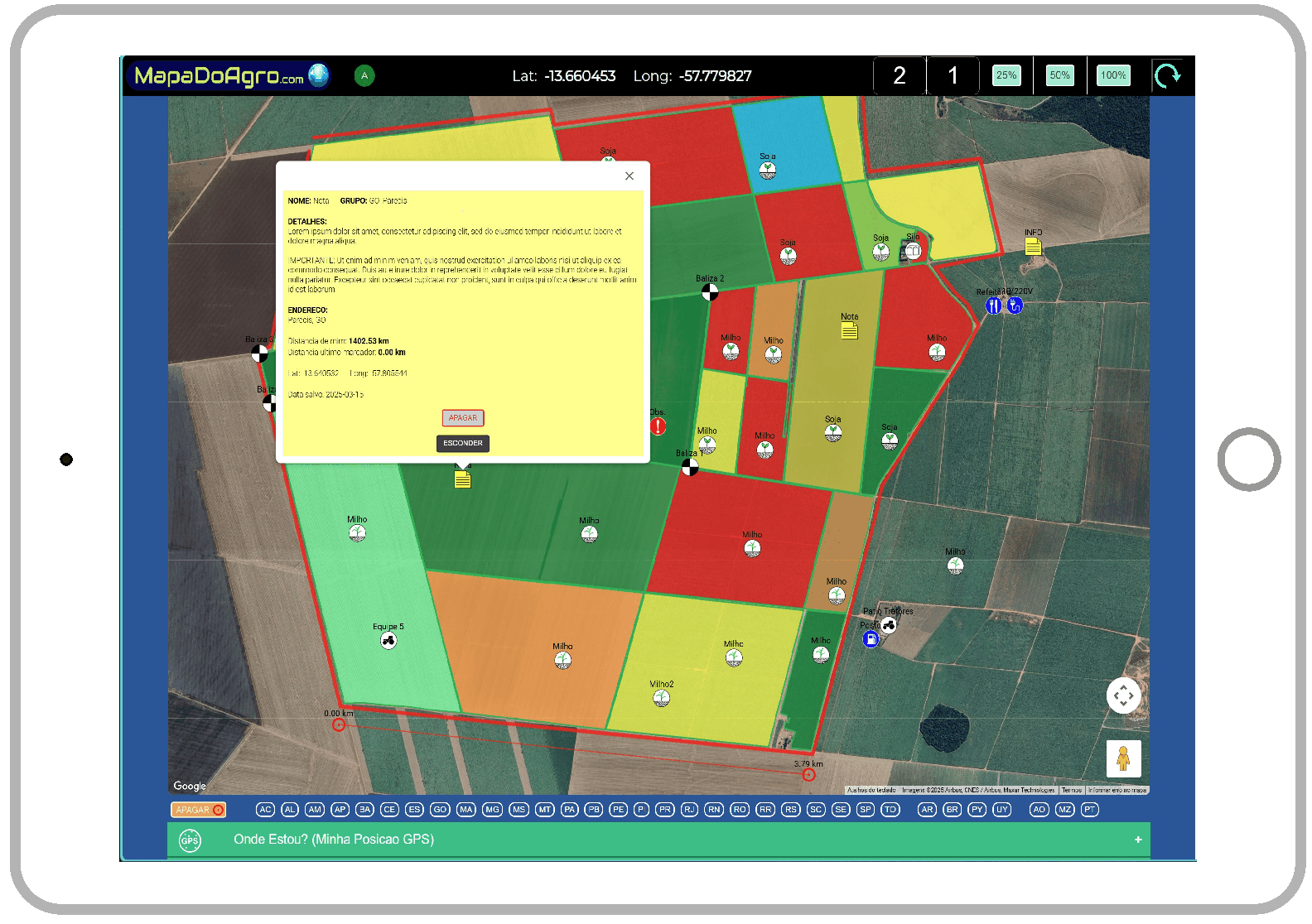Toggle the GO state filter
1312x924 pixels.
(440, 810)
